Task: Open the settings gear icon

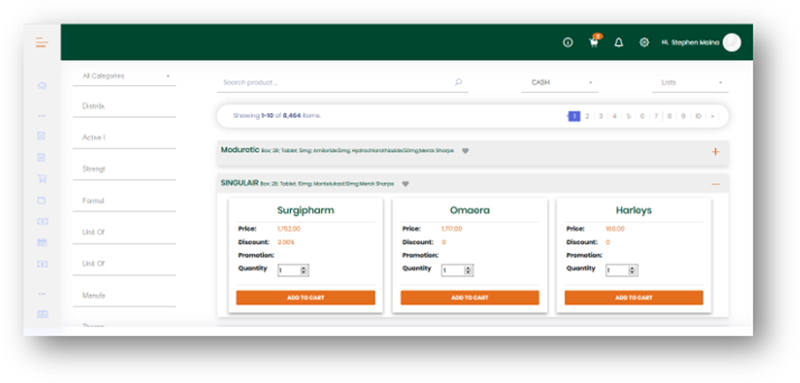Action: point(644,43)
